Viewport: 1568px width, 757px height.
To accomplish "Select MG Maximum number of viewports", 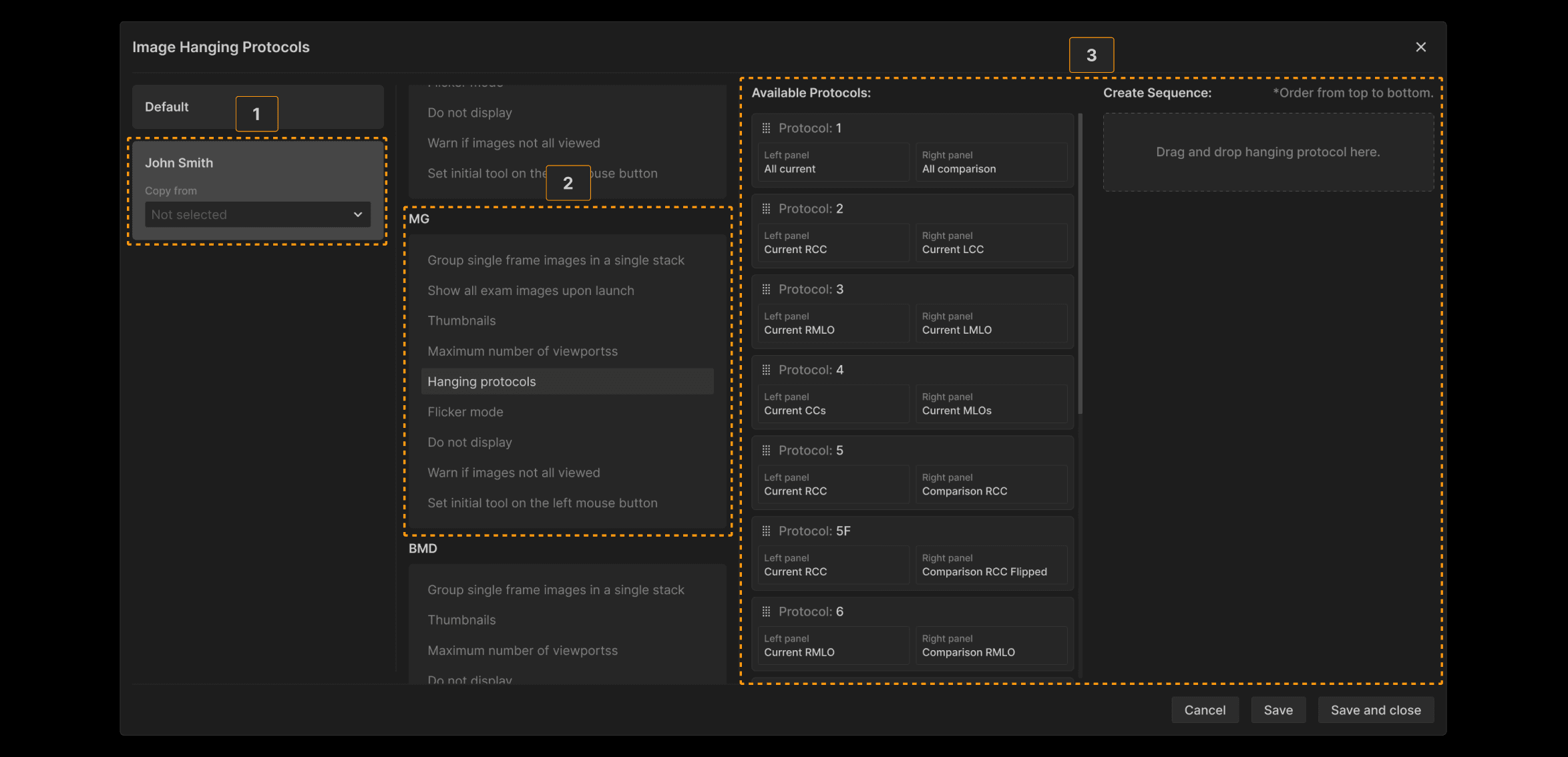I will coord(522,351).
